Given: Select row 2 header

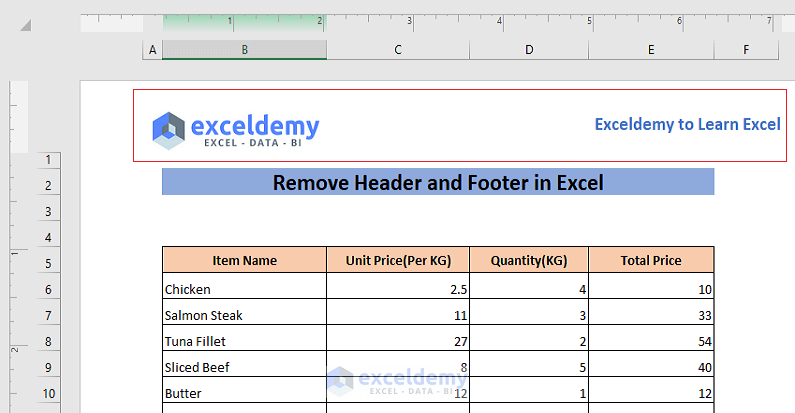Looking at the screenshot, I should (x=47, y=186).
